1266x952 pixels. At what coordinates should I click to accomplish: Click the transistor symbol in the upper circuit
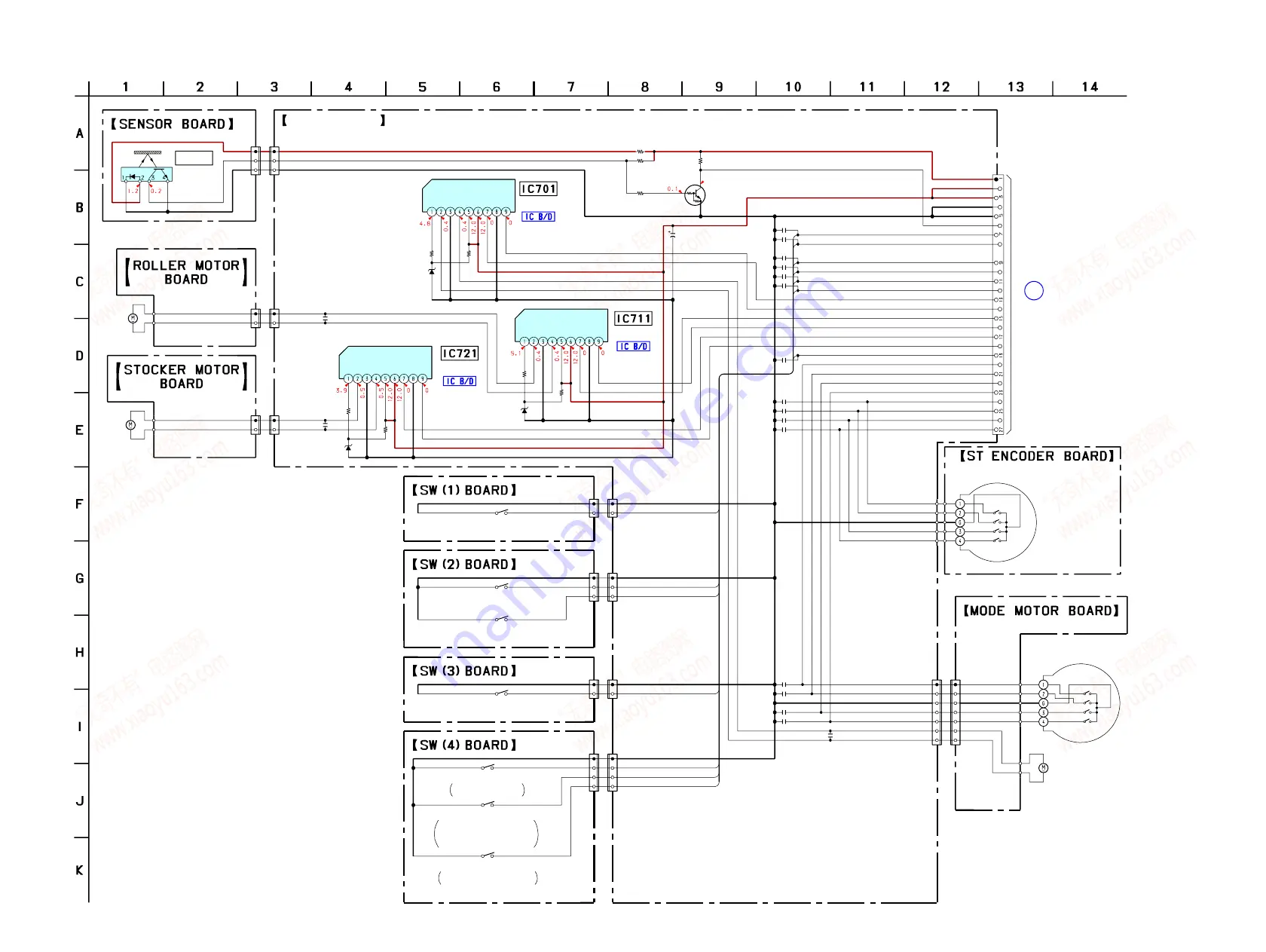tap(695, 196)
